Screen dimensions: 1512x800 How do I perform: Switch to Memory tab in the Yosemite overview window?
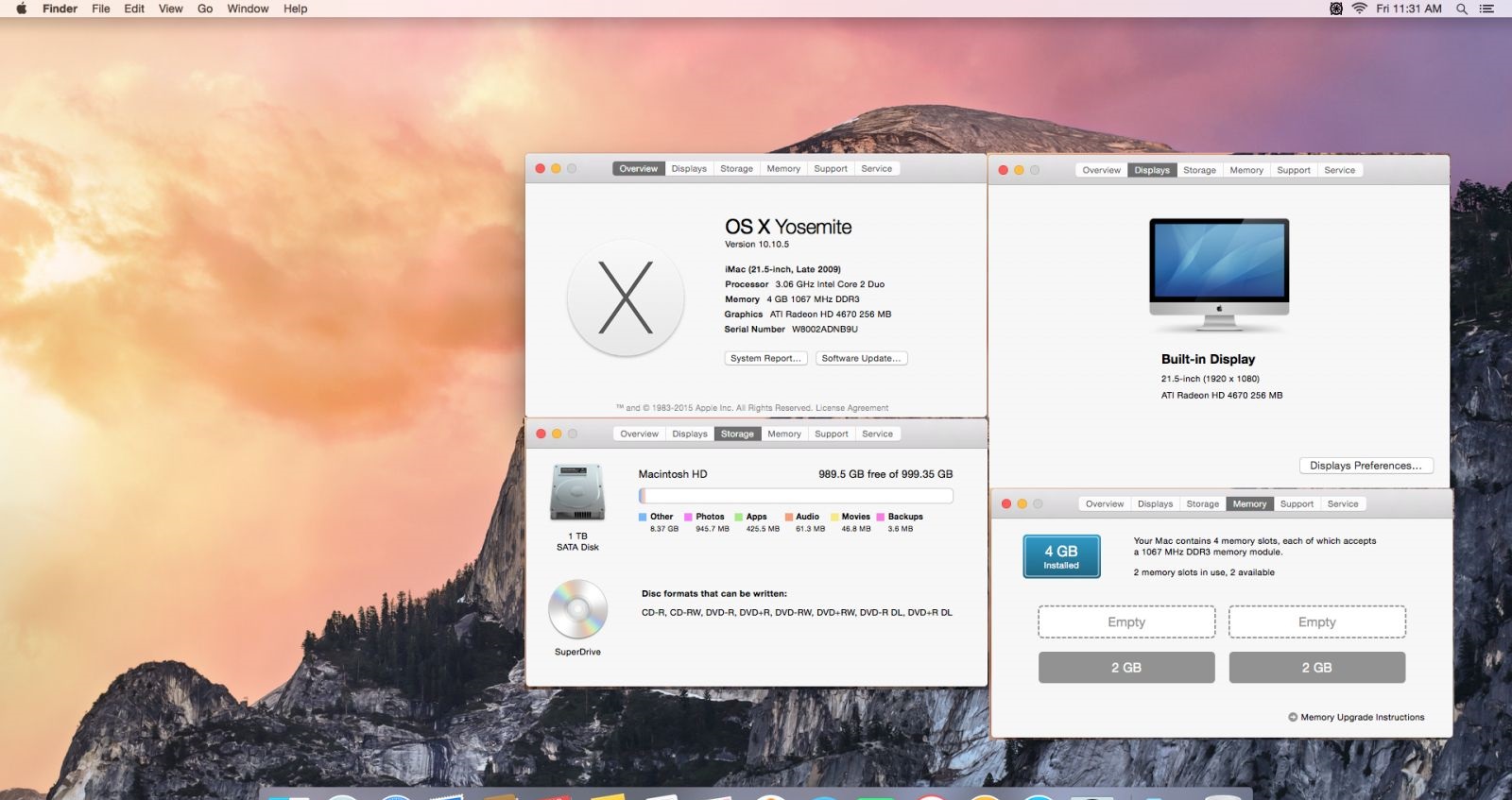coord(783,169)
